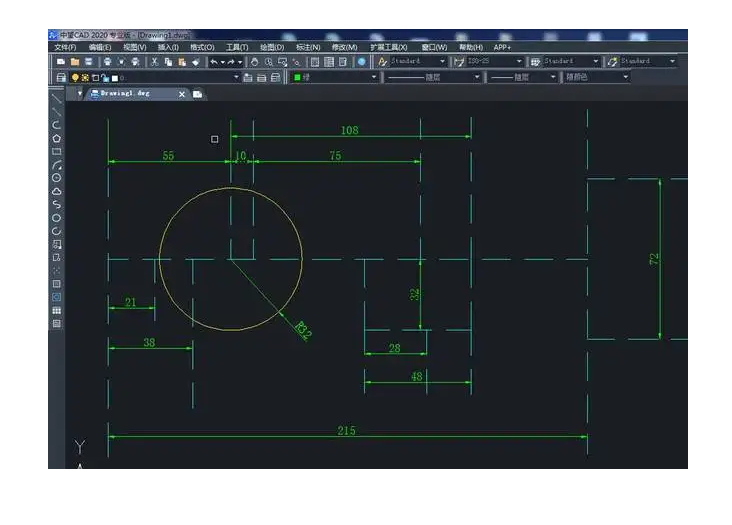The image size is (732, 525).
Task: Select the Rectangle draw tool
Action: 57,151
